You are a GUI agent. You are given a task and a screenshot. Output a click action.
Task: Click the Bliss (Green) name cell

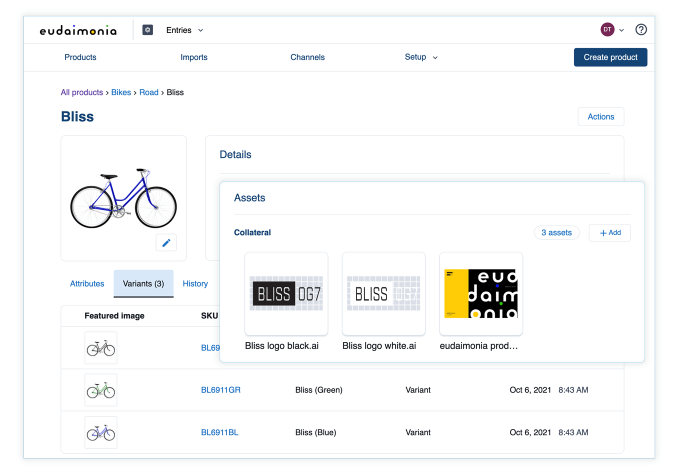pos(319,390)
